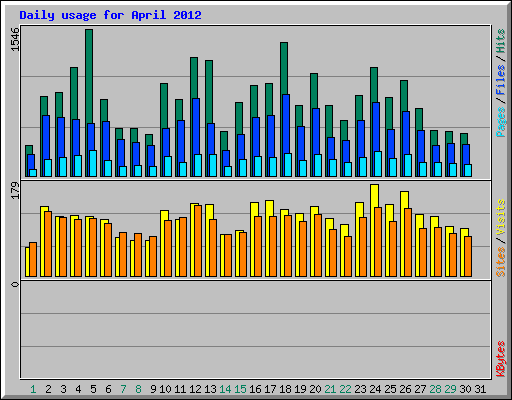512x400 pixels.
Task: Click the orange Sites bar for day 12
Action: (198, 241)
